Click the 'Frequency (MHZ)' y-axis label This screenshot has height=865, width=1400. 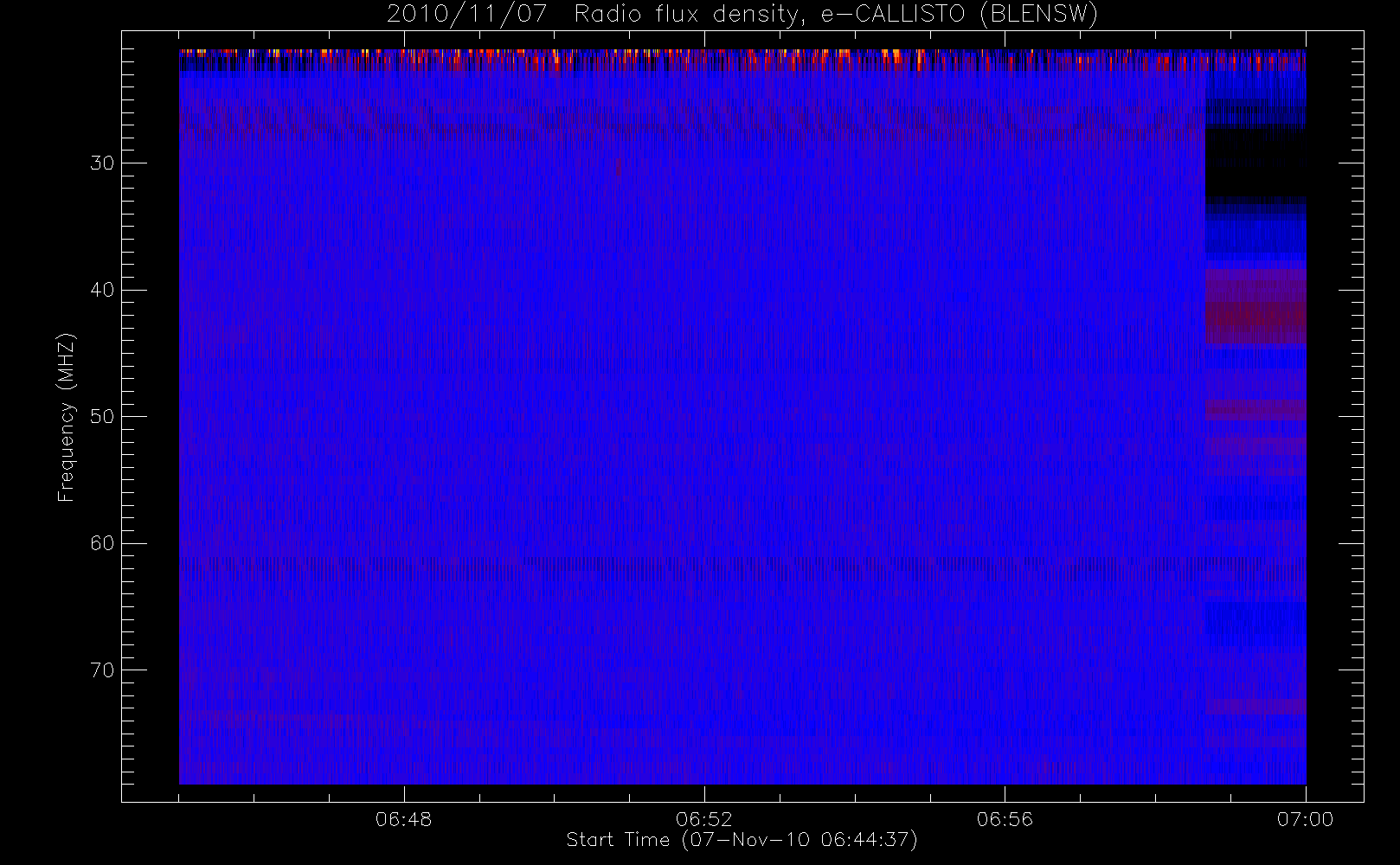(66, 417)
